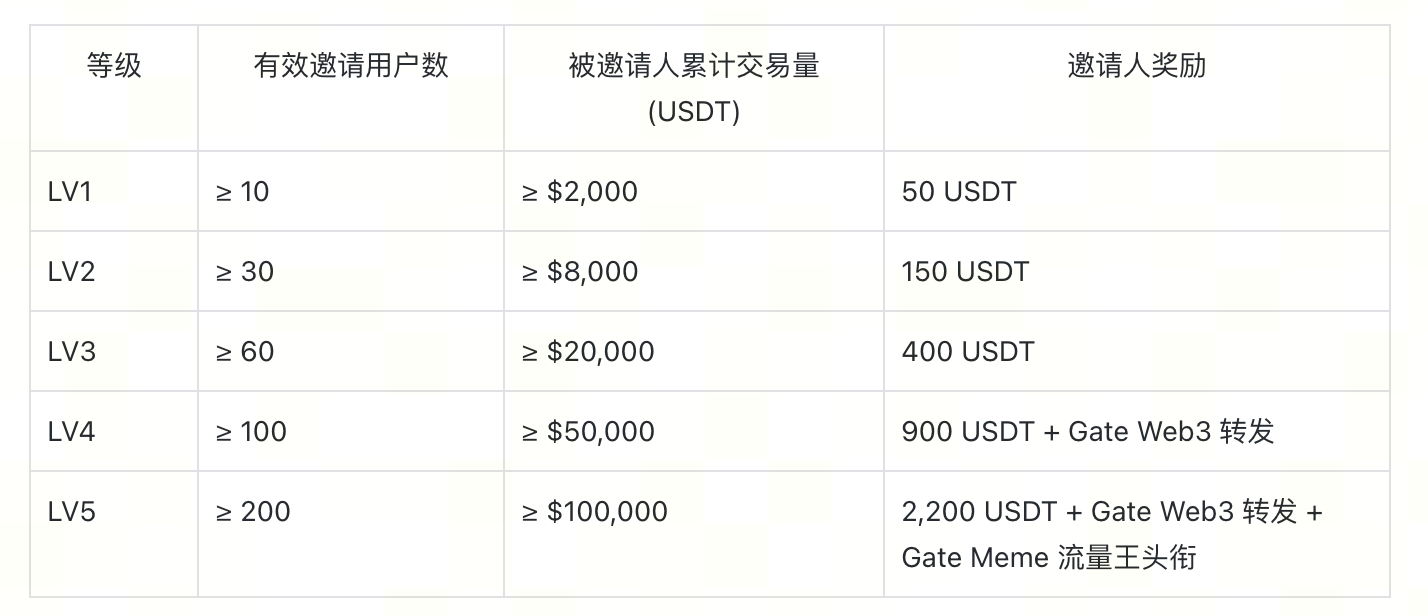Viewport: 1428px width, 616px height.
Task: Select the LV3 level cell
Action: pyautogui.click(x=71, y=352)
